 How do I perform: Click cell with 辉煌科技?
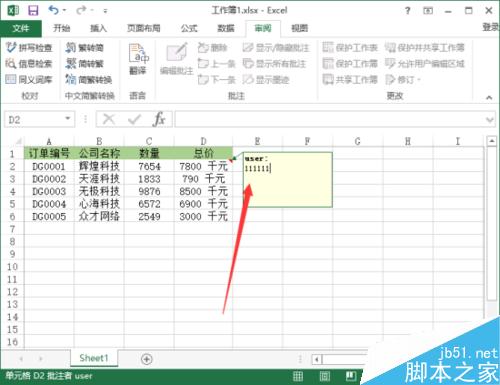tap(99, 166)
